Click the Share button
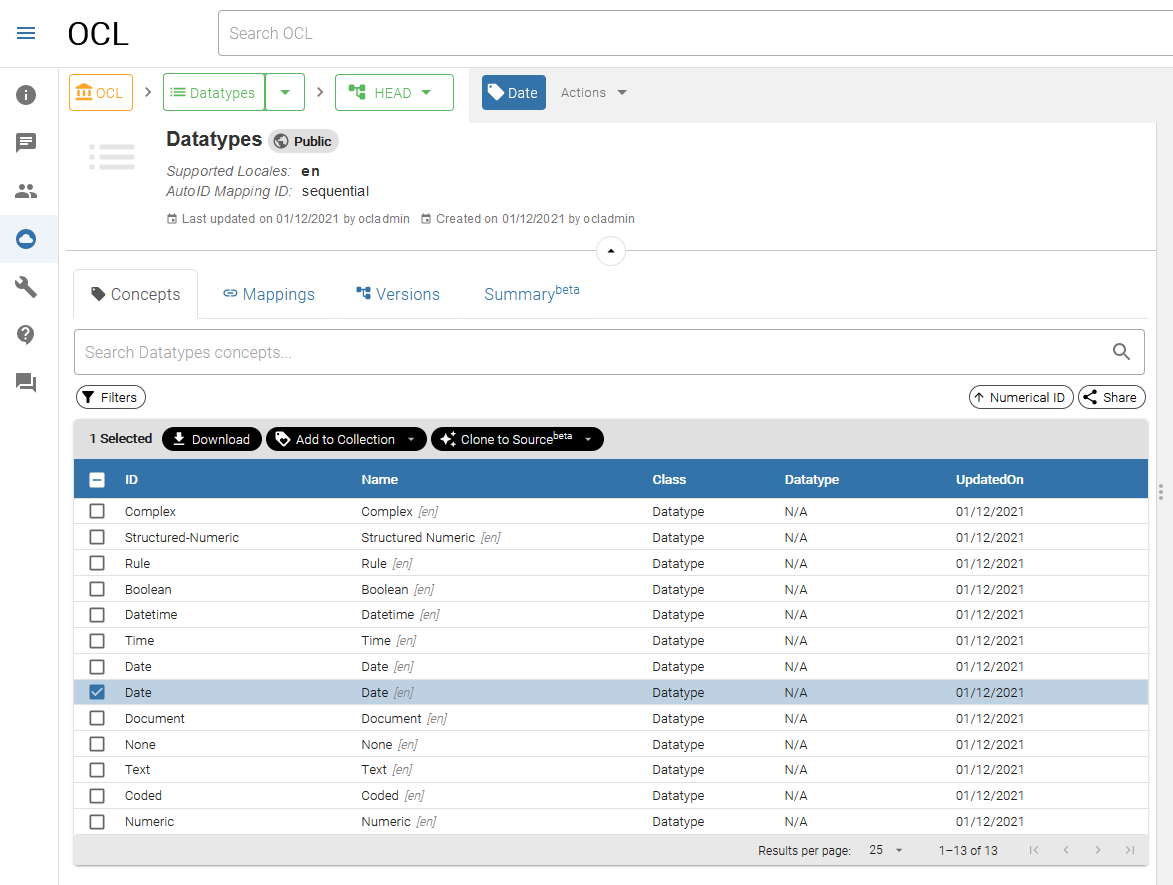Screen dimensions: 1173x885 [x=1111, y=397]
